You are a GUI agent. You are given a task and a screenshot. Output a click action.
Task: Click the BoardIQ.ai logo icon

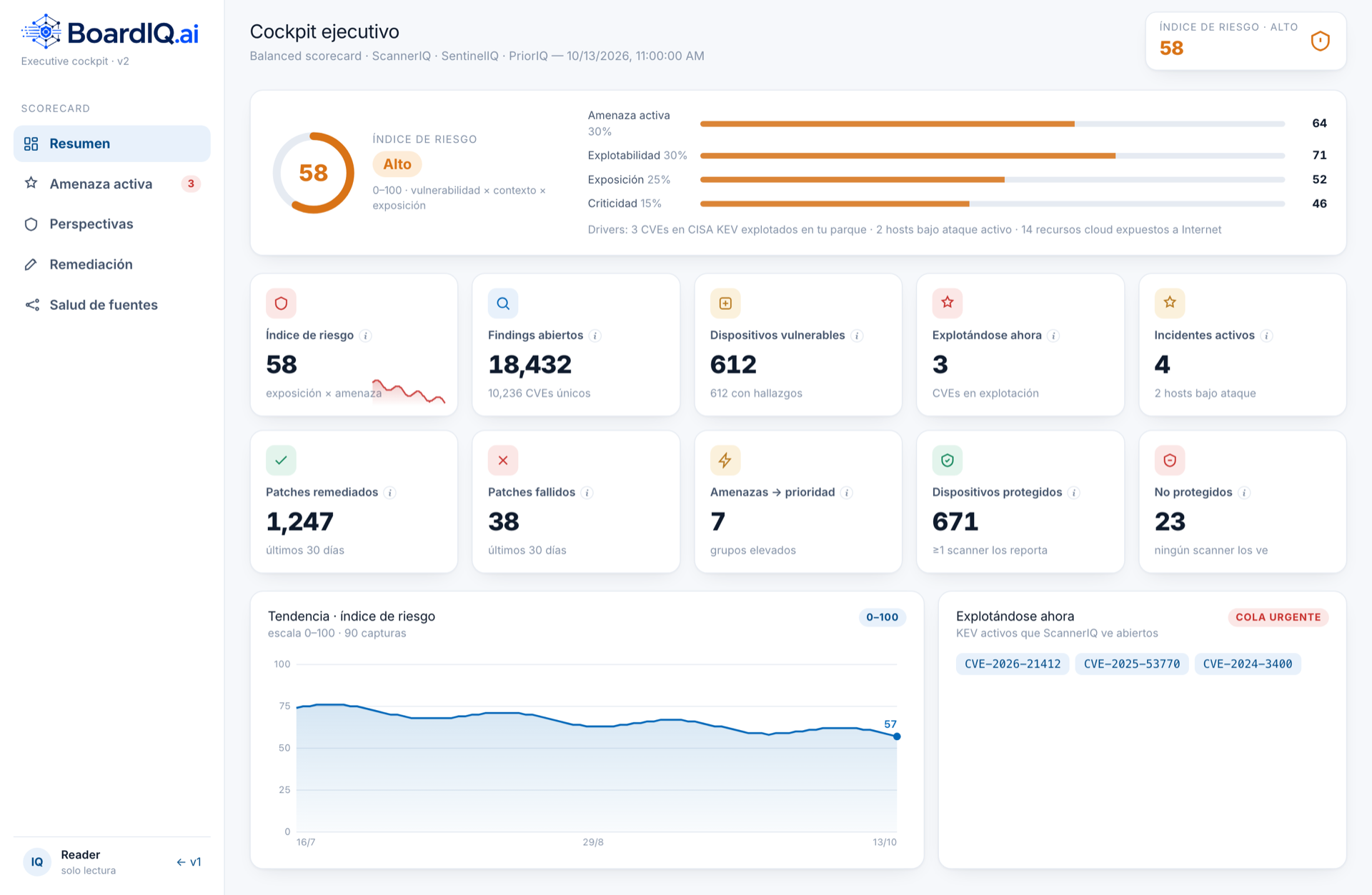[43, 31]
